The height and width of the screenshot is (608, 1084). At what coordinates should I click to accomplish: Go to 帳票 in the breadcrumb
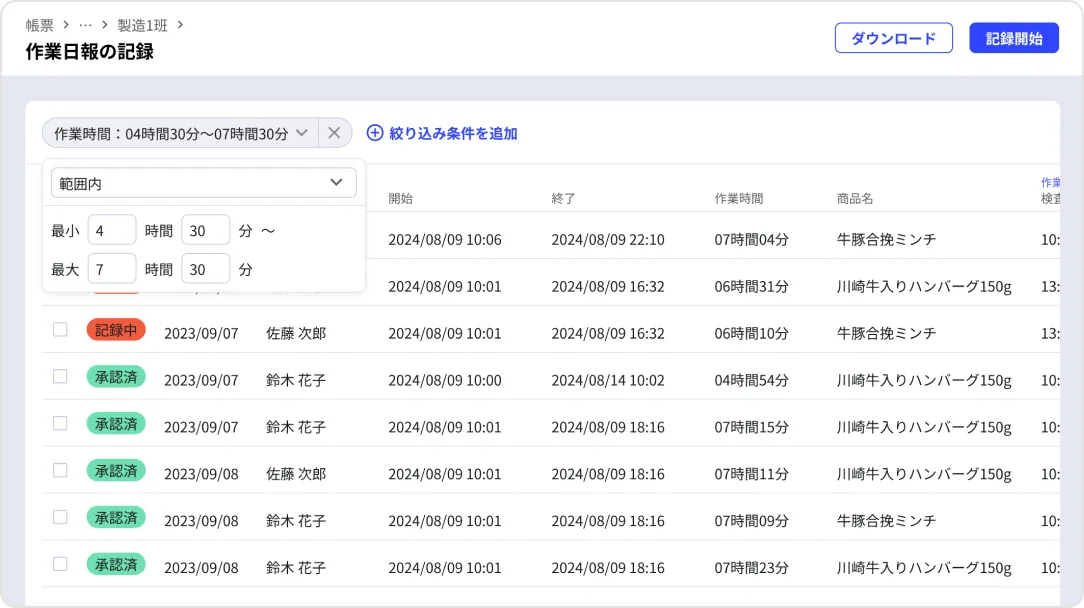(40, 25)
